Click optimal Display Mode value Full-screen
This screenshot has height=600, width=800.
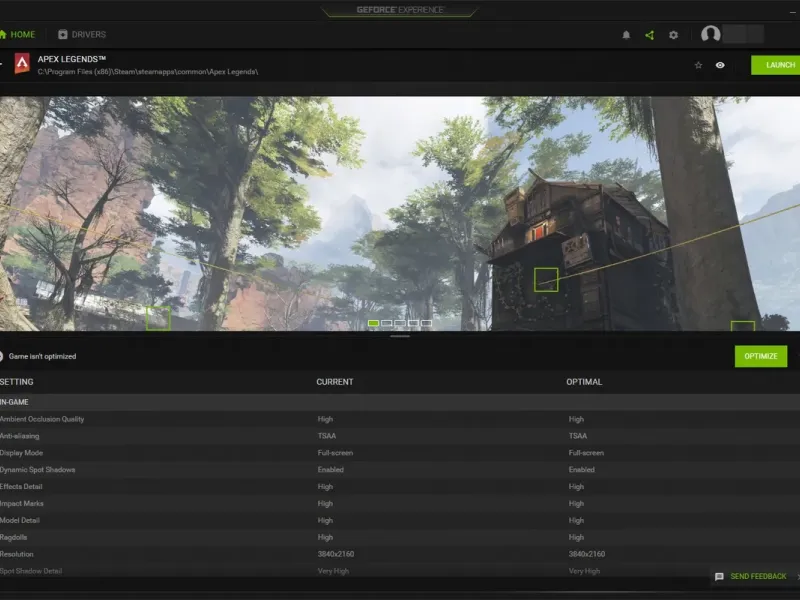click(586, 453)
